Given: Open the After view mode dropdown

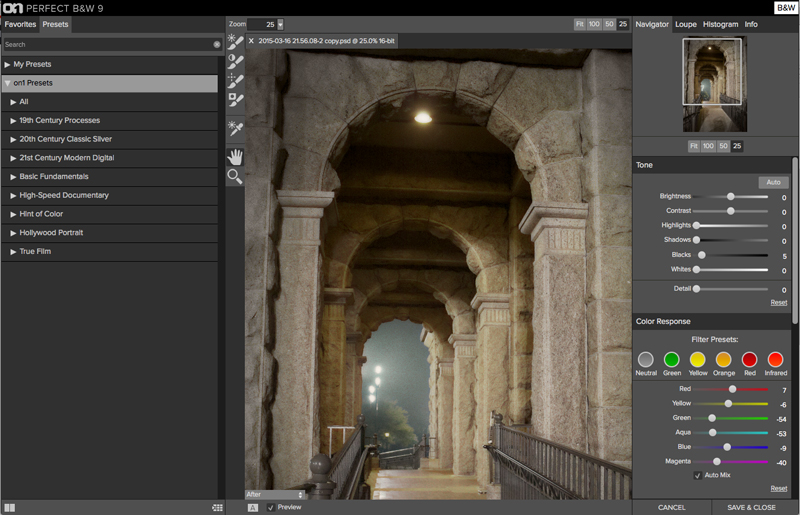Looking at the screenshot, I should click(275, 494).
